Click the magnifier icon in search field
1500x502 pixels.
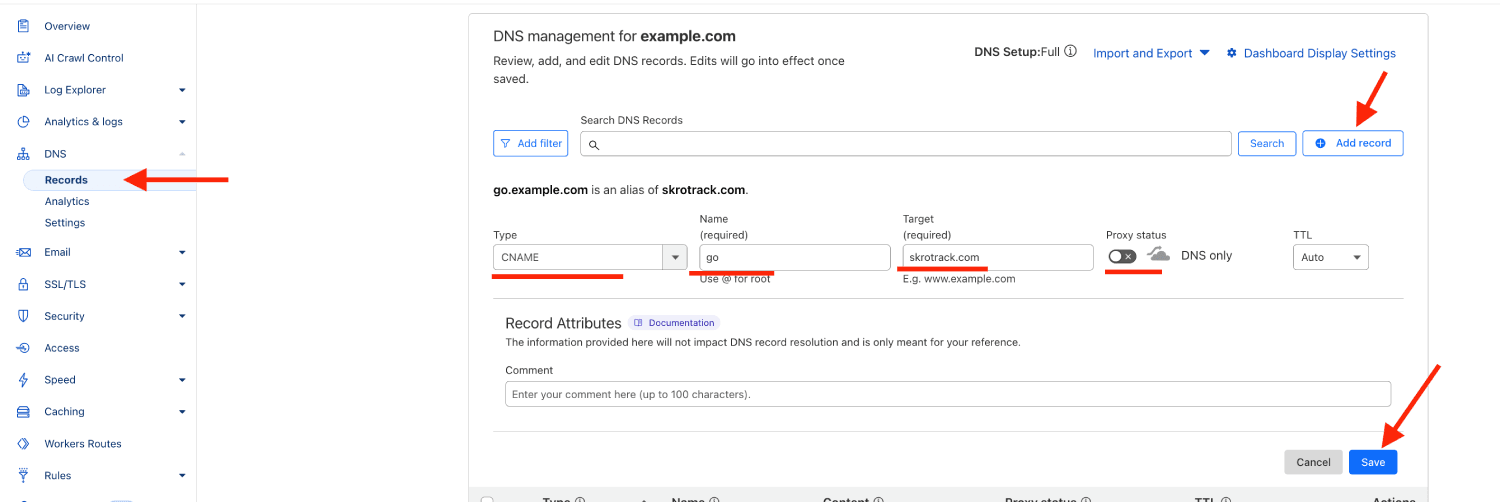[x=593, y=145]
